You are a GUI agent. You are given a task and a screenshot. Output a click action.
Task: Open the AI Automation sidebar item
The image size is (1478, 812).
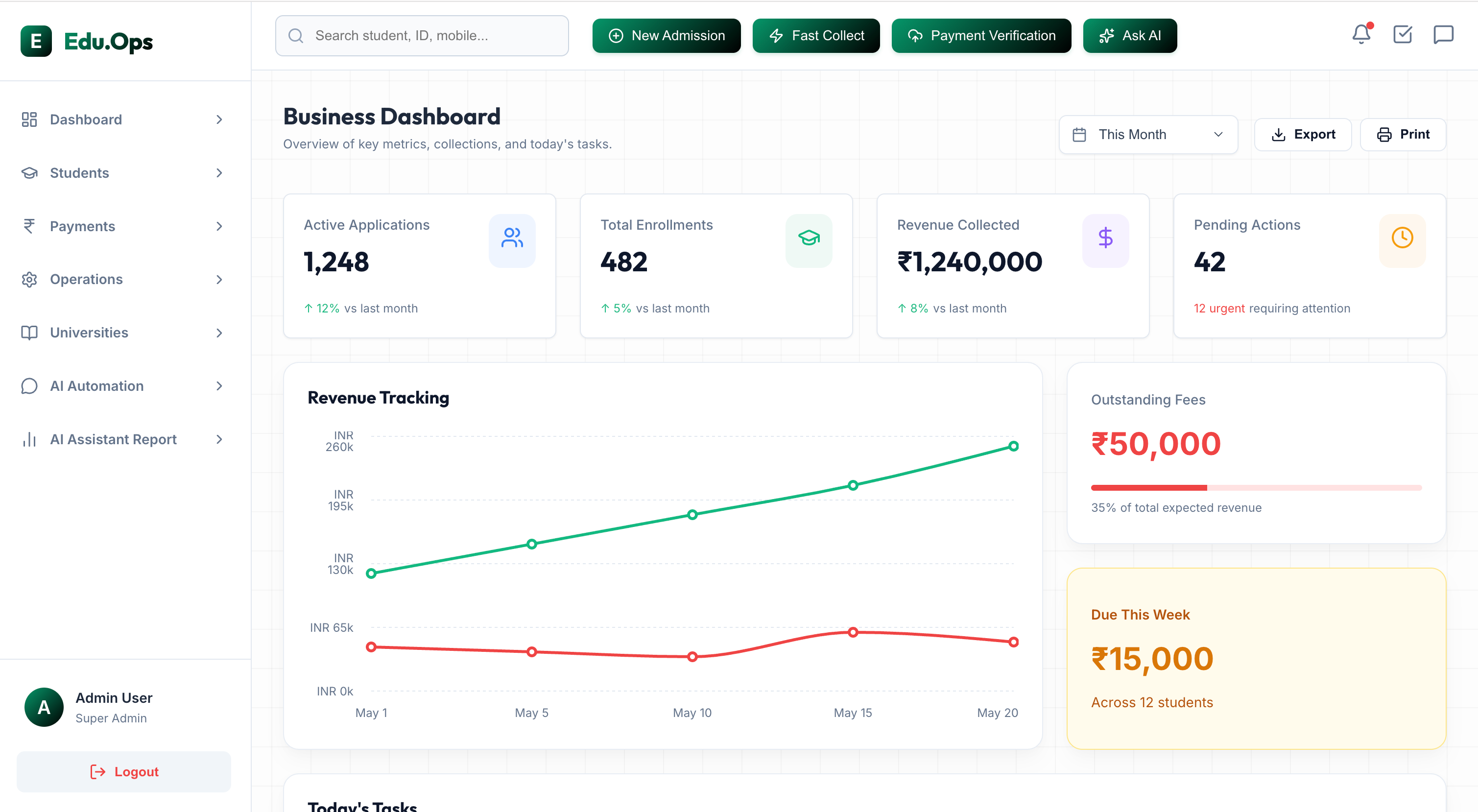[x=123, y=385]
